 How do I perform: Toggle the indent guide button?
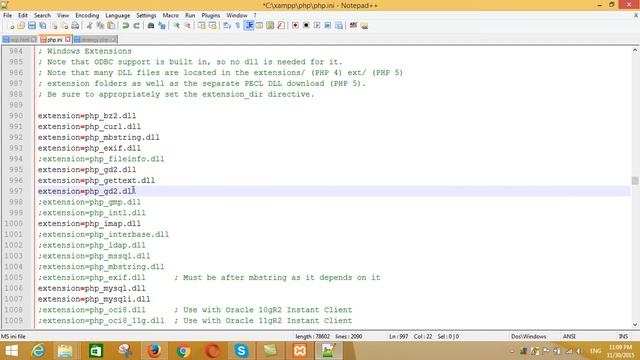(x=249, y=26)
